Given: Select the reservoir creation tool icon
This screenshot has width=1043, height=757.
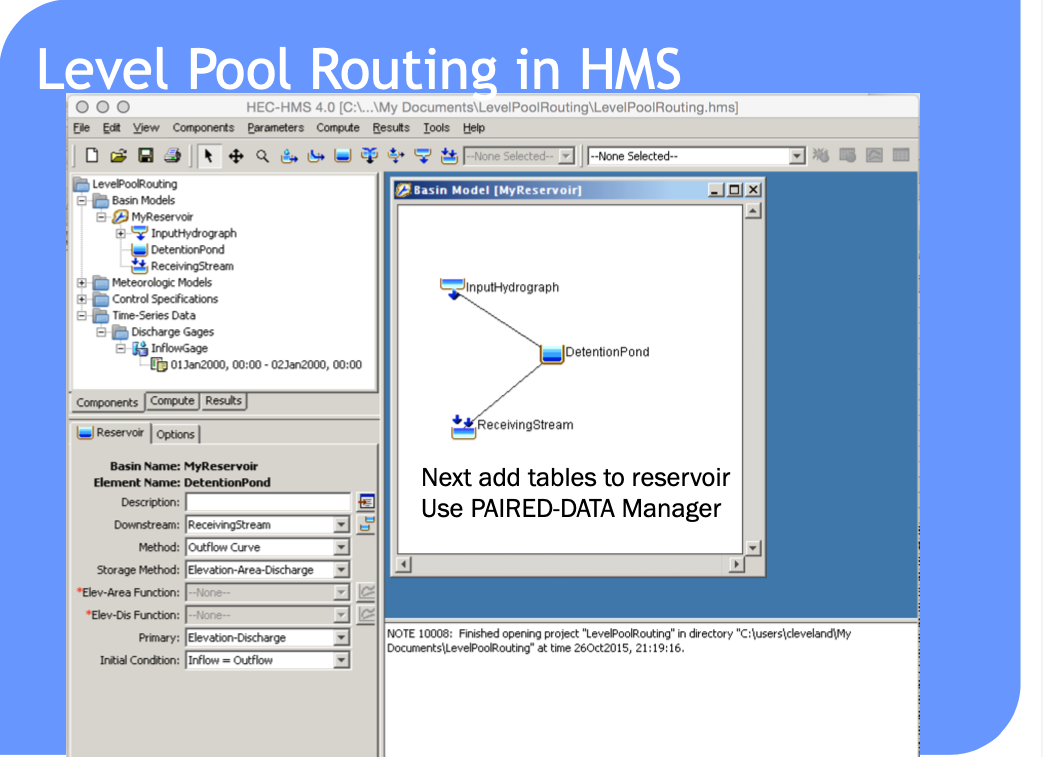Looking at the screenshot, I should click(343, 156).
